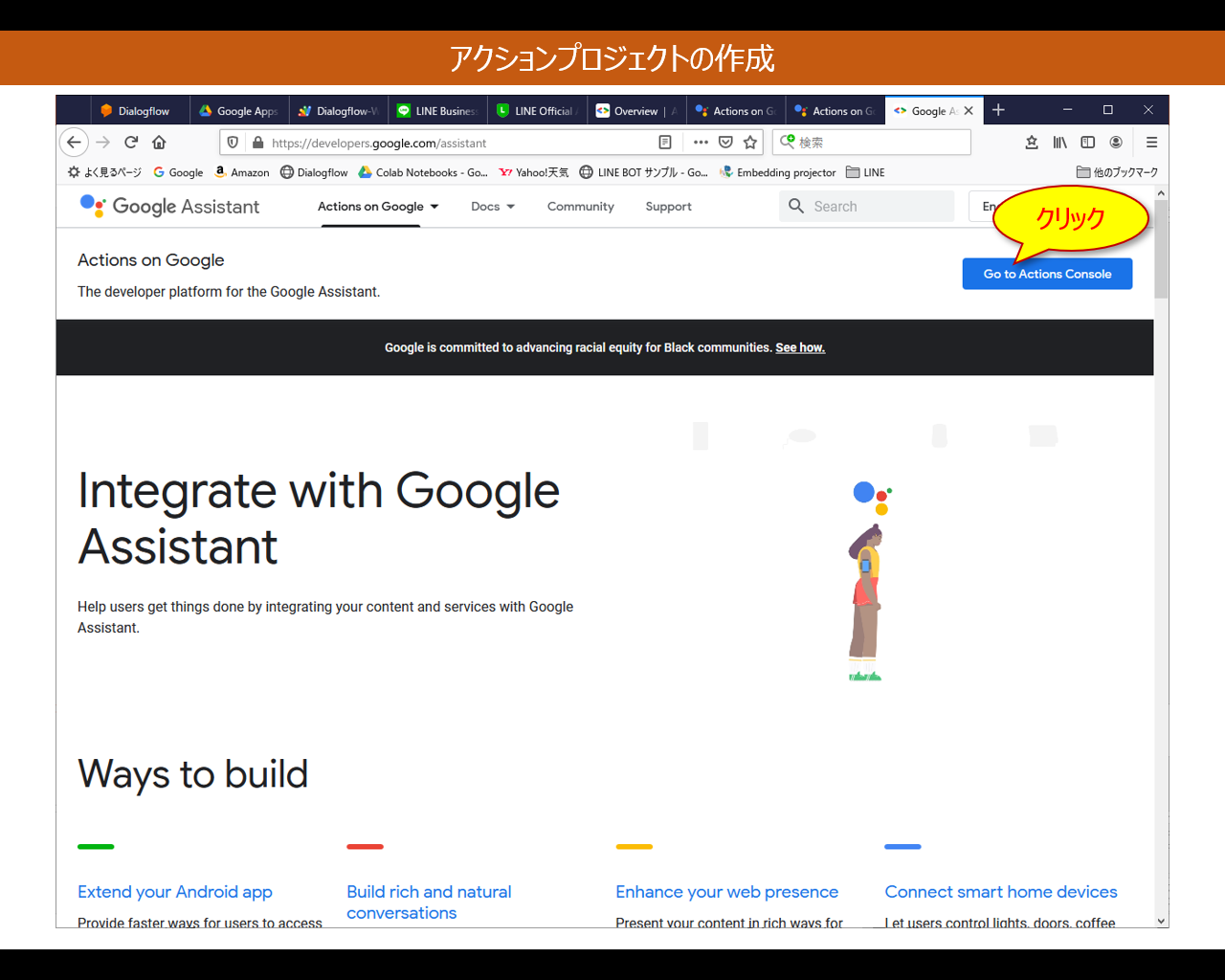Open the downloads/bookmarks toolbar star icon
The width and height of the screenshot is (1225, 980).
(x=1032, y=142)
